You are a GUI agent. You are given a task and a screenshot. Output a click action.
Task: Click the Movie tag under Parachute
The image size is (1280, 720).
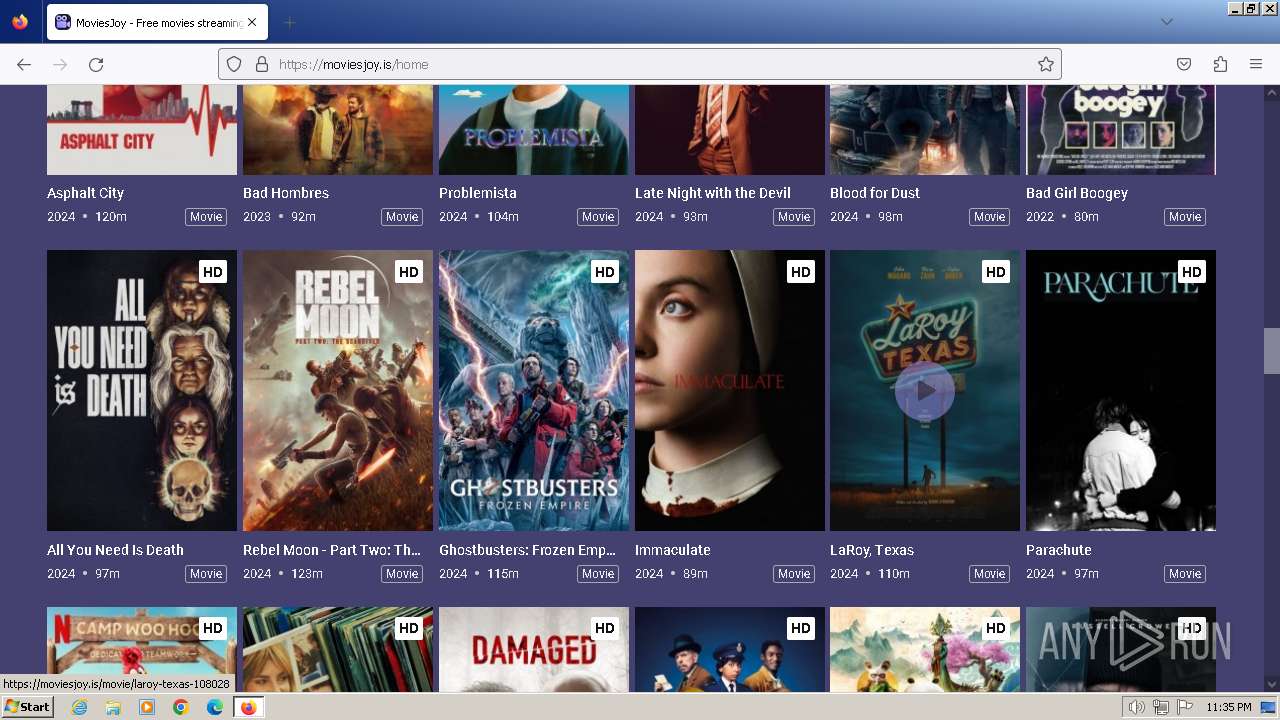[1185, 574]
